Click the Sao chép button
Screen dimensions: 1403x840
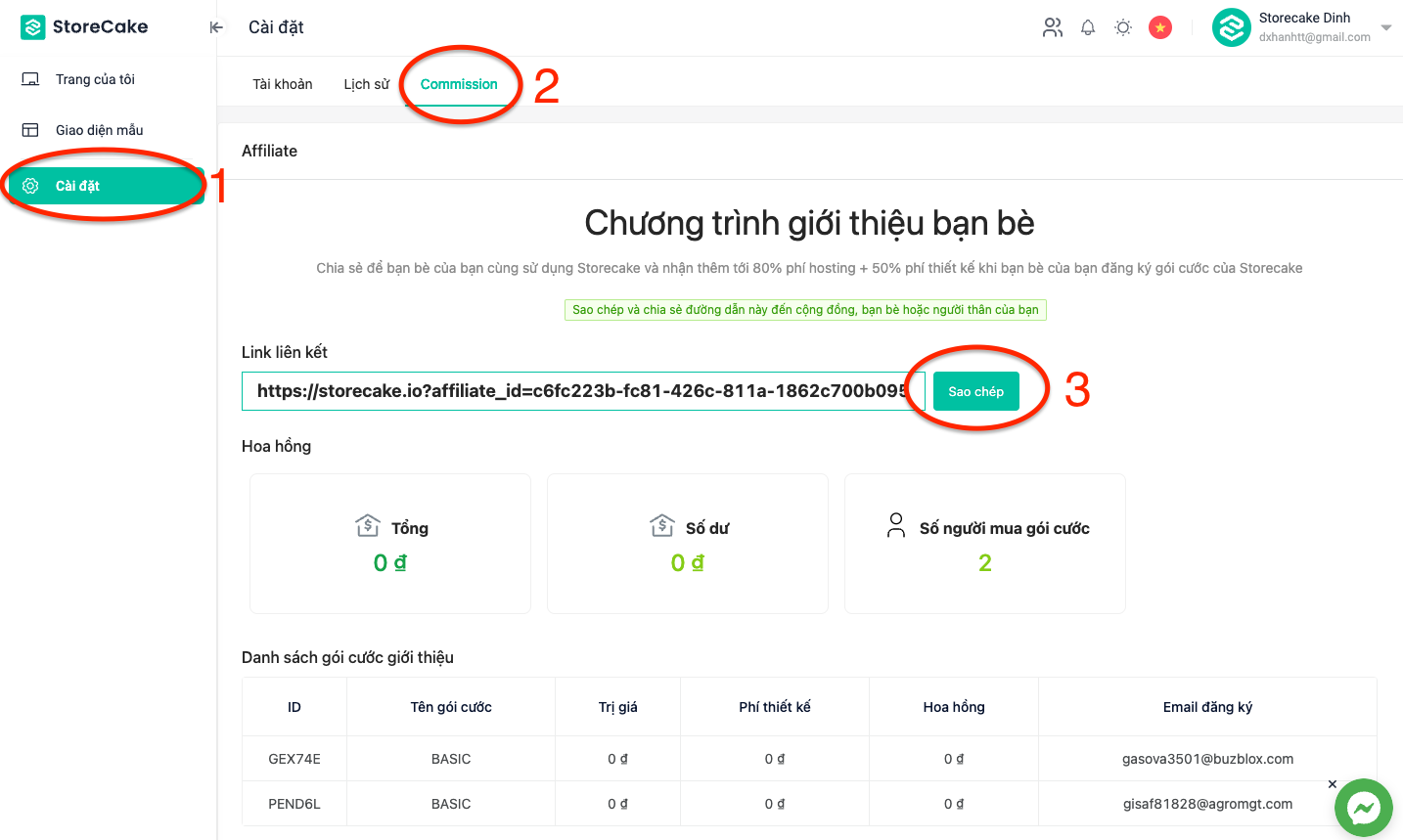coord(975,391)
